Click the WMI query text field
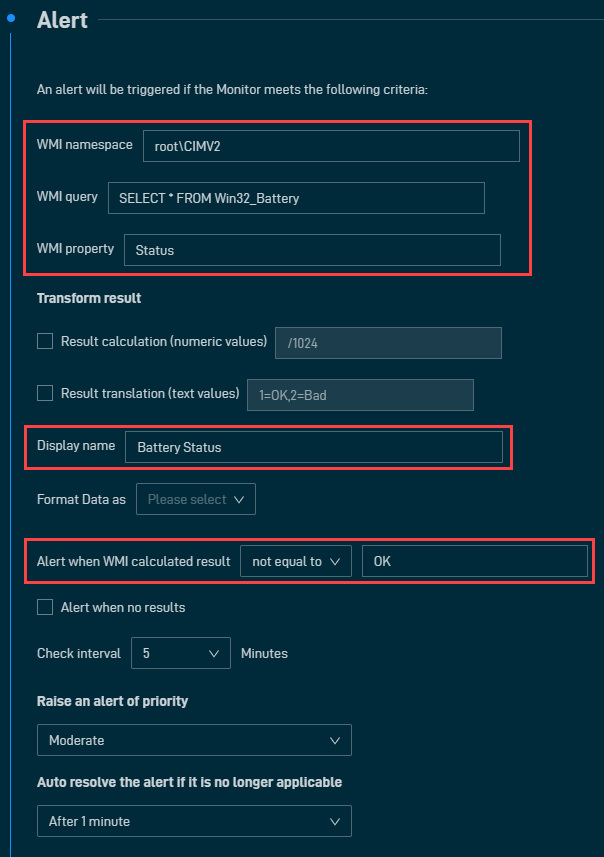 296,198
